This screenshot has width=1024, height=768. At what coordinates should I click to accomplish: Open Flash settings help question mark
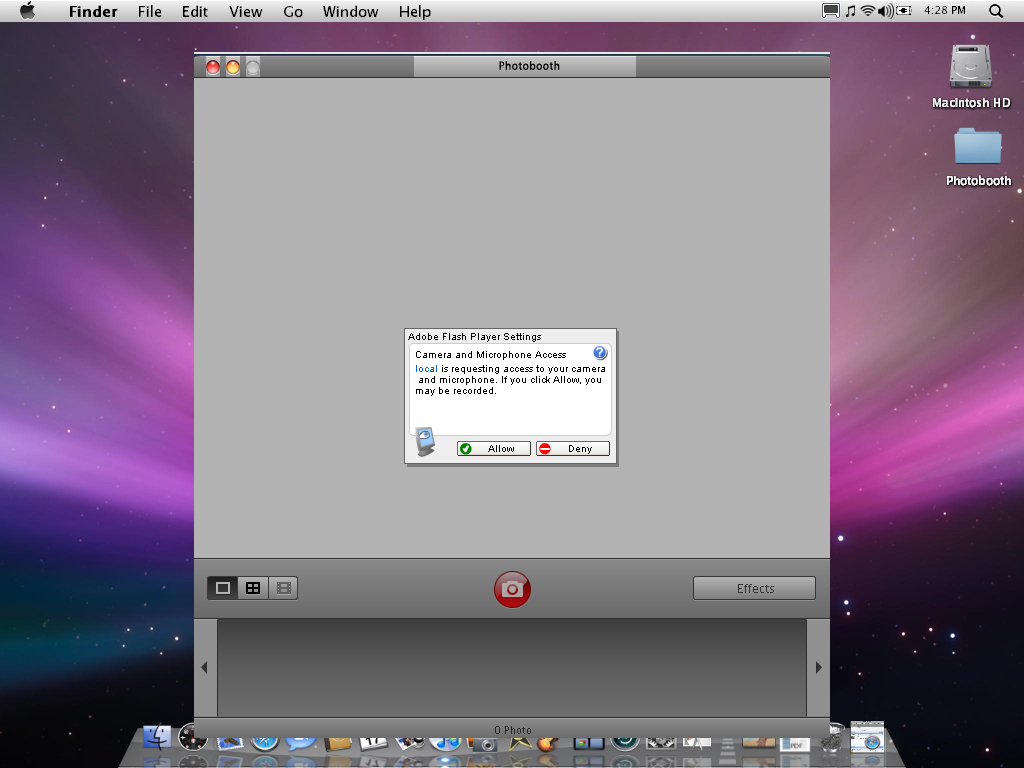click(x=600, y=353)
